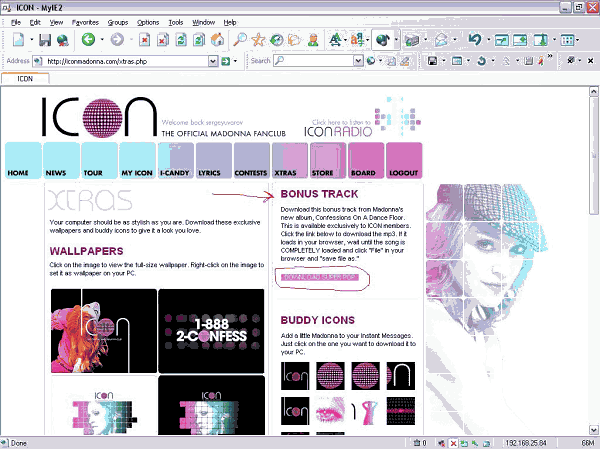
Task: Open the LYRICS page
Action: point(214,160)
